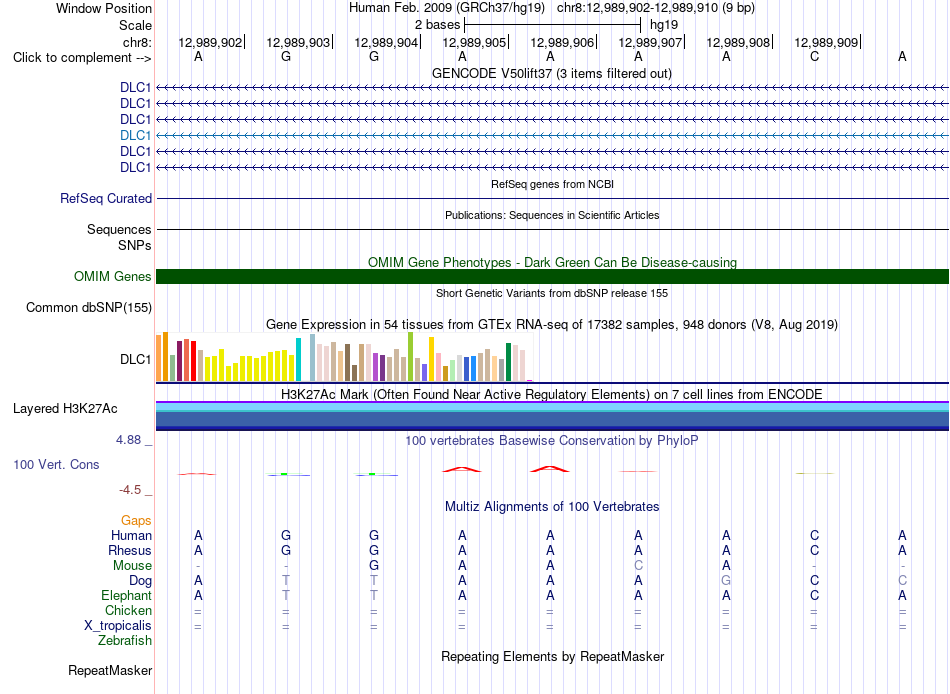Open the RefSeq Curated track label
This screenshot has width=950, height=694.
pyautogui.click(x=106, y=198)
